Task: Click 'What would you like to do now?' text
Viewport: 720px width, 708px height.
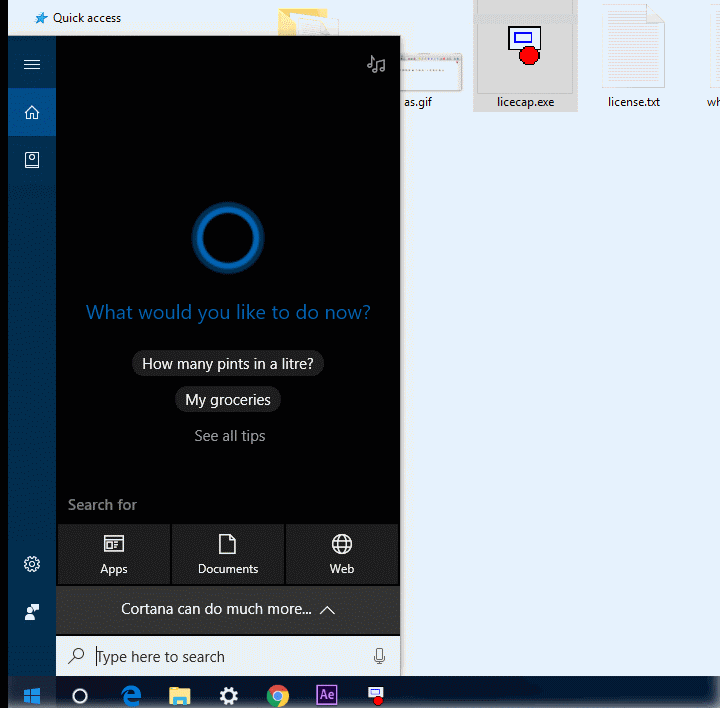Action: pyautogui.click(x=228, y=312)
